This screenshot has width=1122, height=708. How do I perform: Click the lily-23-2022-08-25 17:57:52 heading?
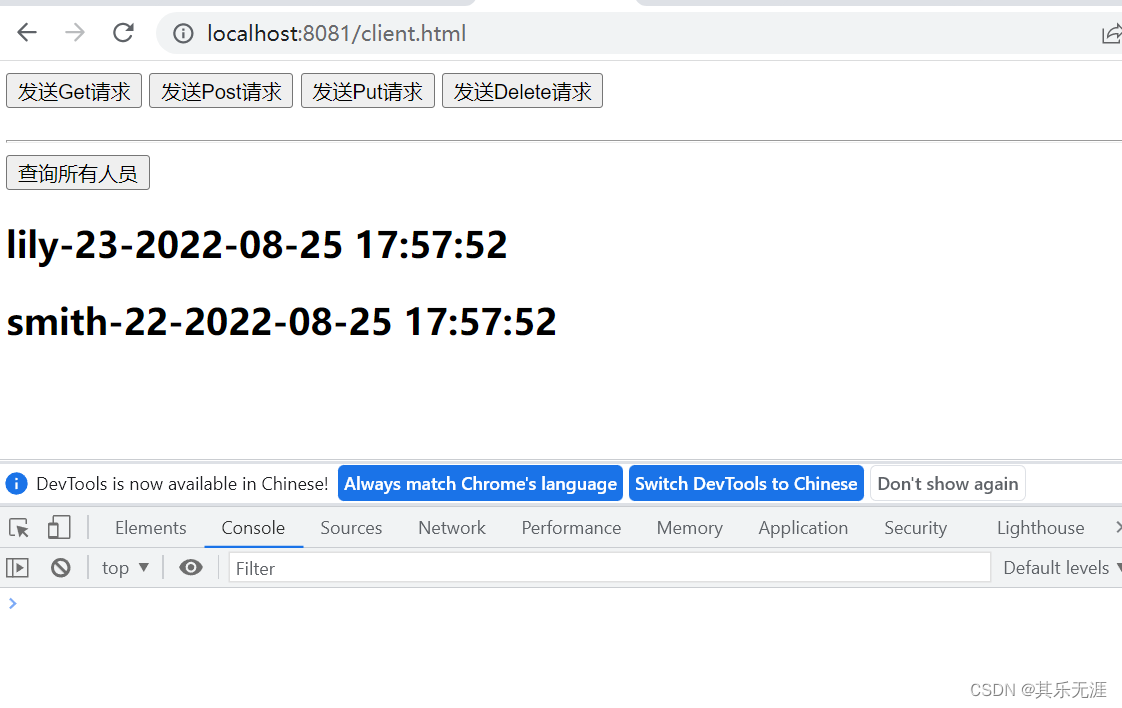[x=257, y=245]
